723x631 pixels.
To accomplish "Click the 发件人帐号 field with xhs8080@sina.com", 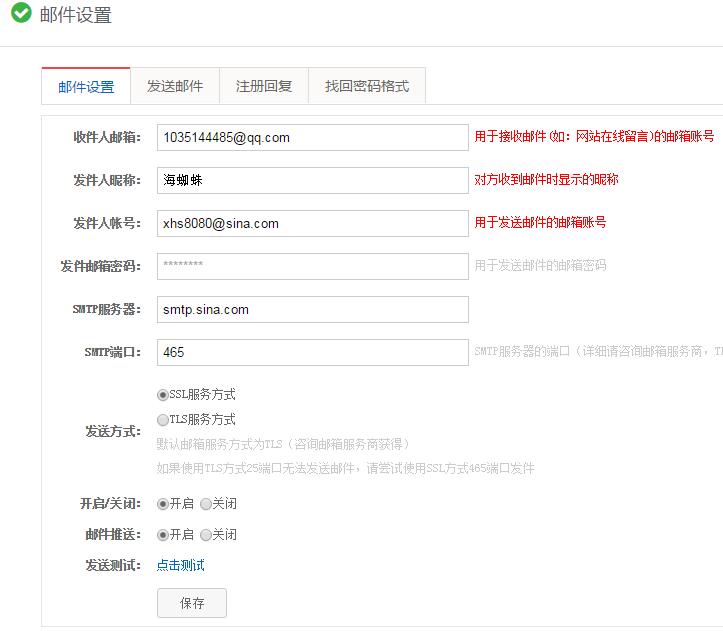I will (312, 224).
